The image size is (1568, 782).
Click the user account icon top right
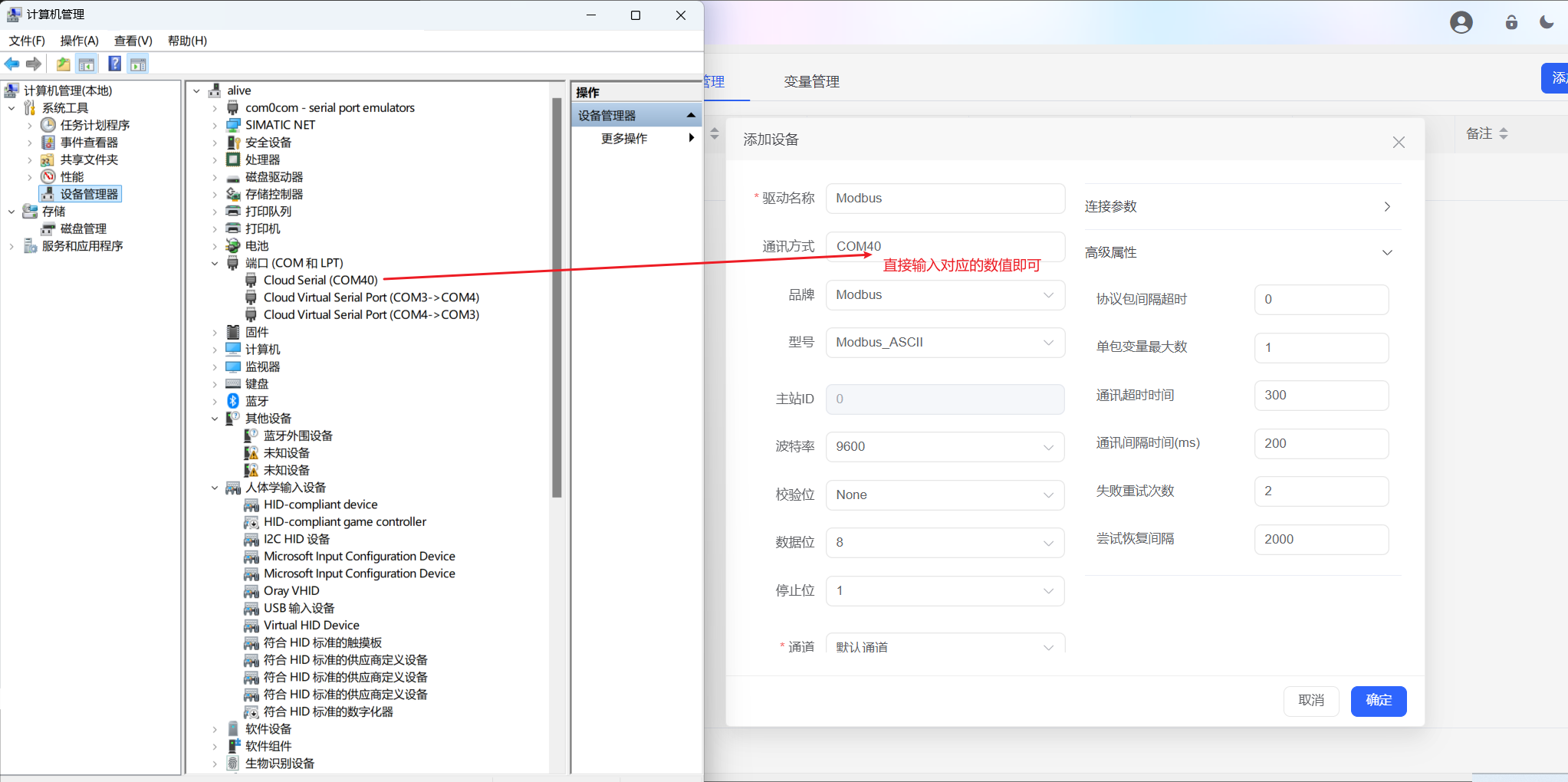tap(1461, 22)
